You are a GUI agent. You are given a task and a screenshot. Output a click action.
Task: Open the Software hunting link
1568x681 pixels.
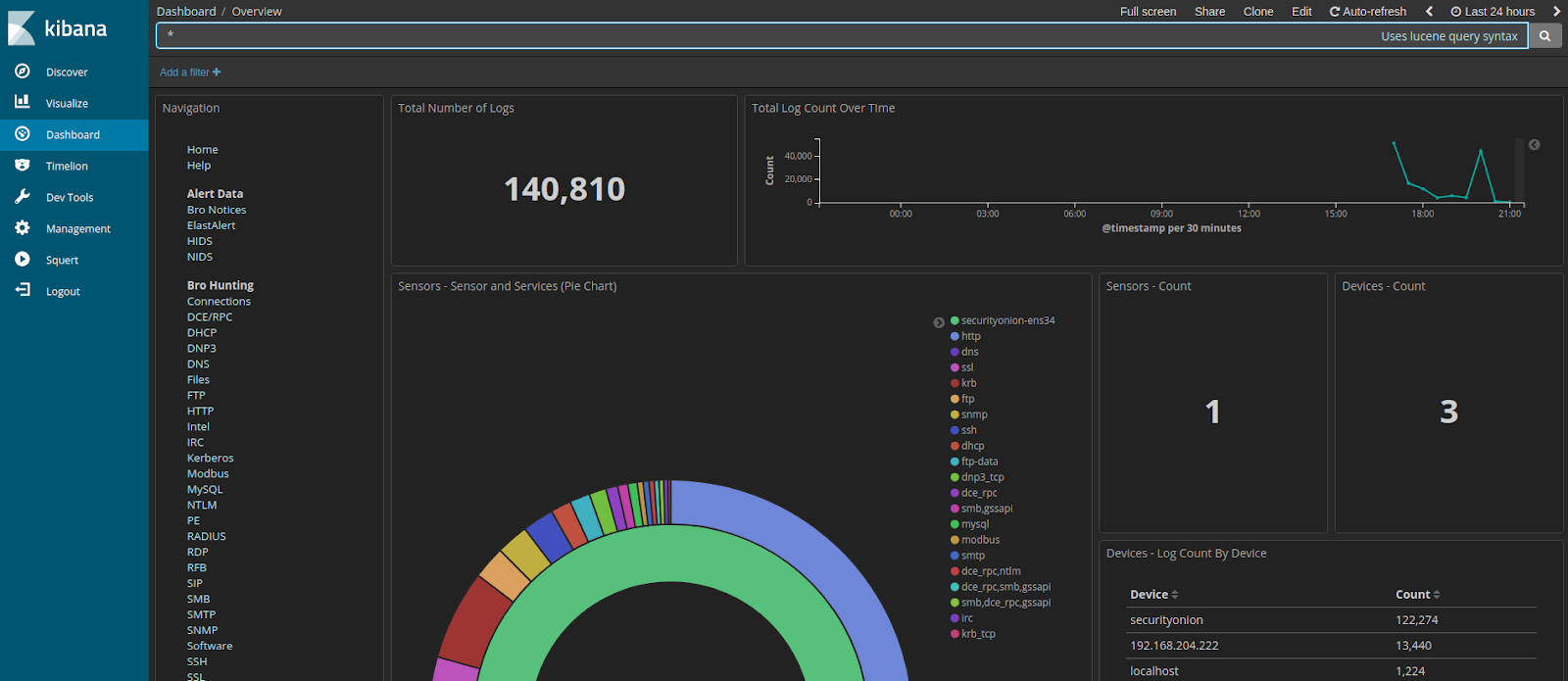pos(210,647)
